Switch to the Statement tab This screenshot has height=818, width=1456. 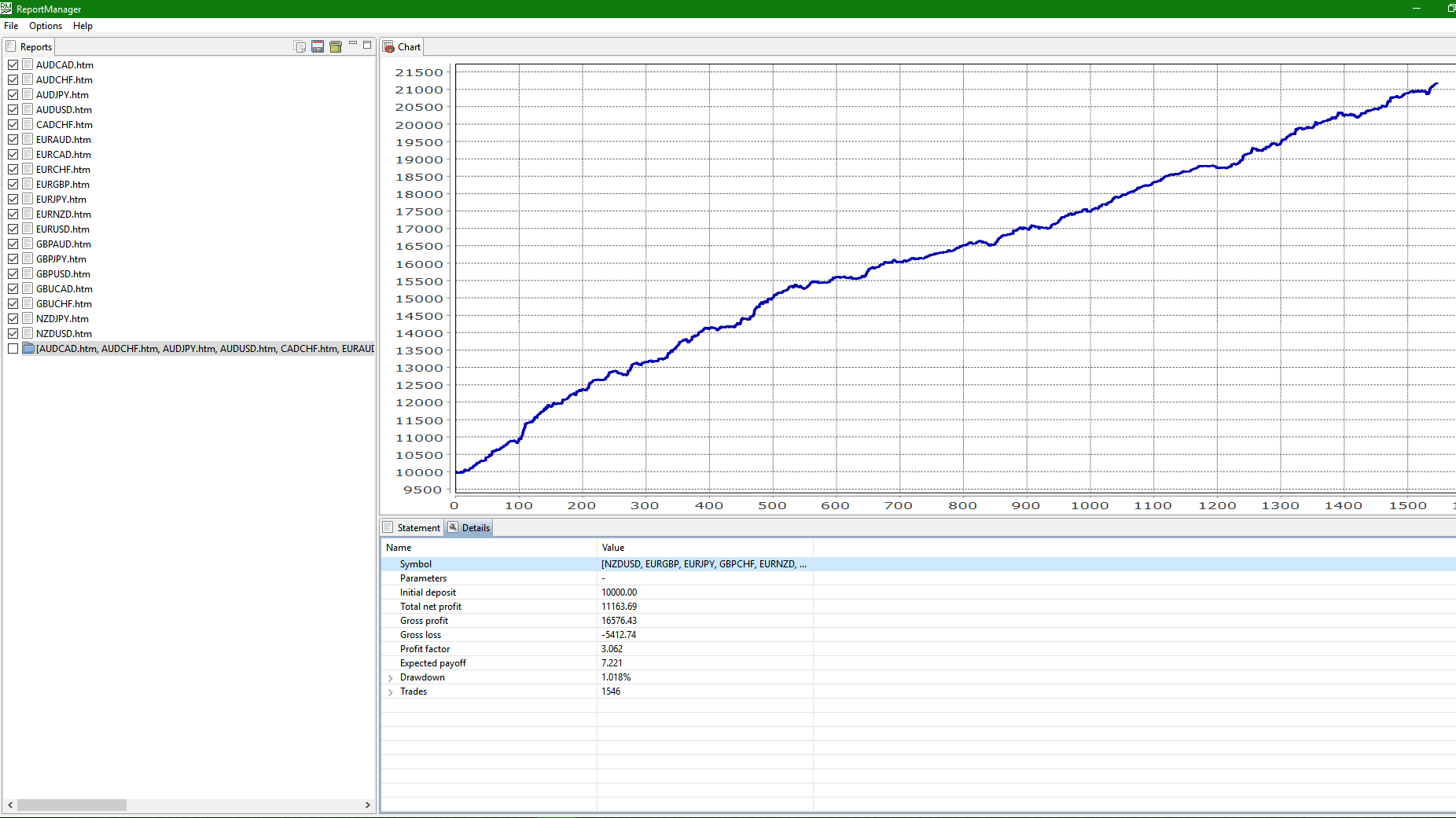pos(411,527)
